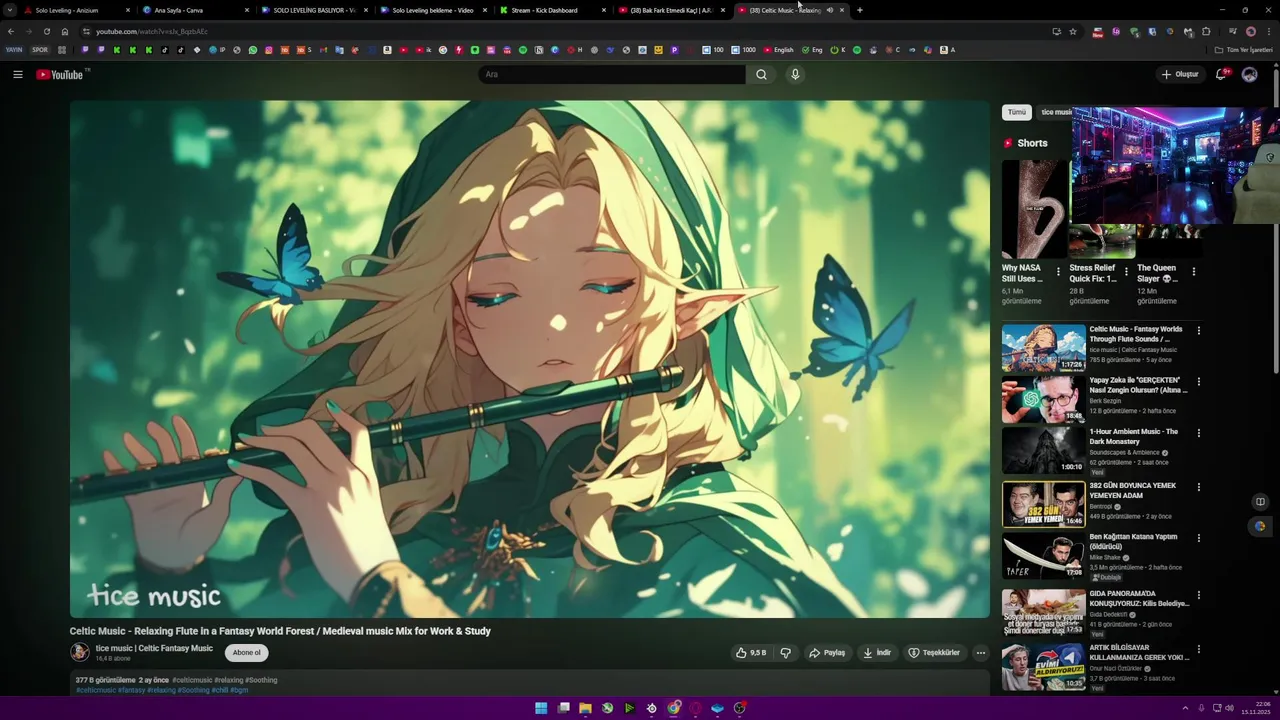
Task: Click the İndir download button
Action: pos(877,653)
